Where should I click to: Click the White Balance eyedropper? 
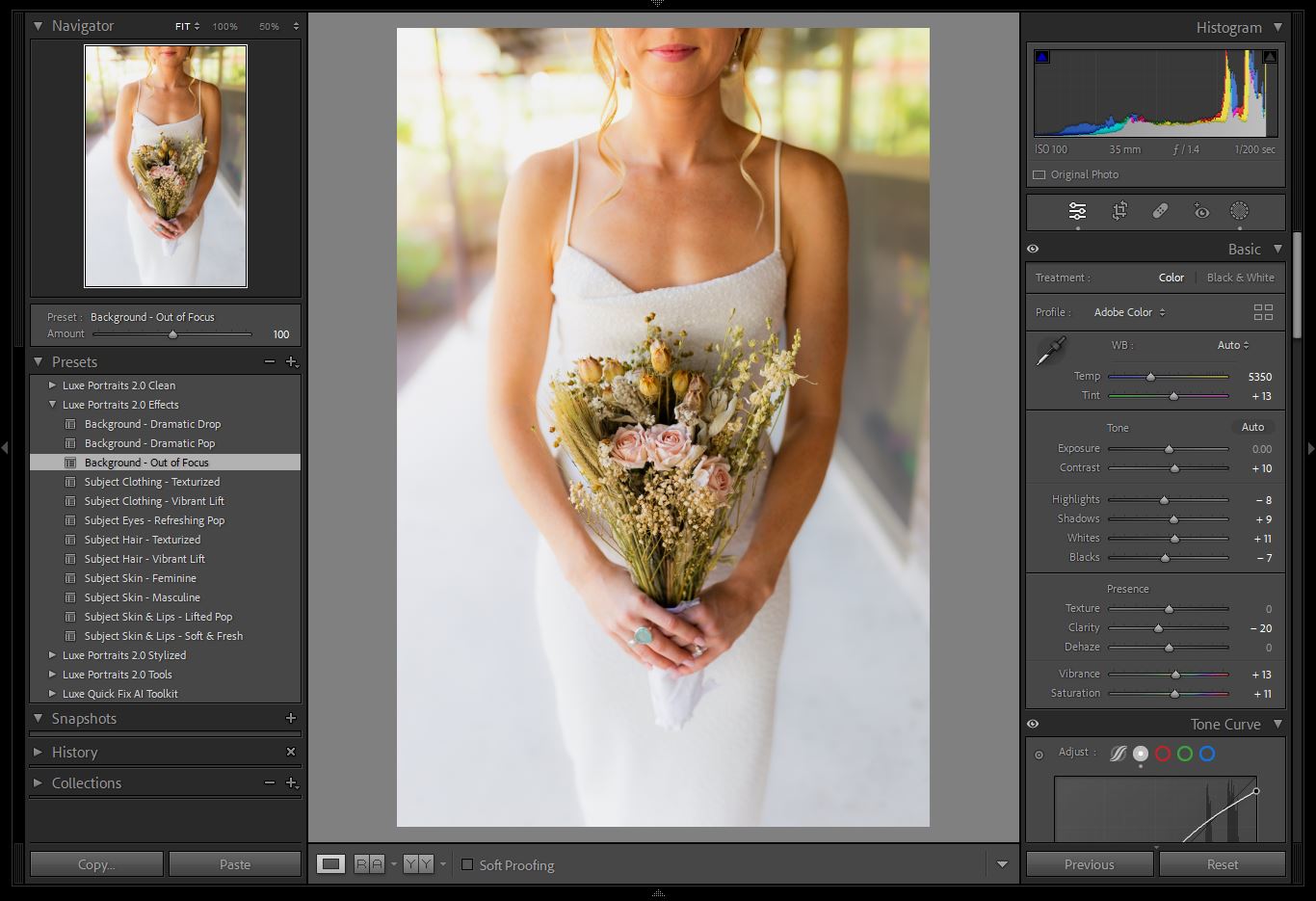1050,353
